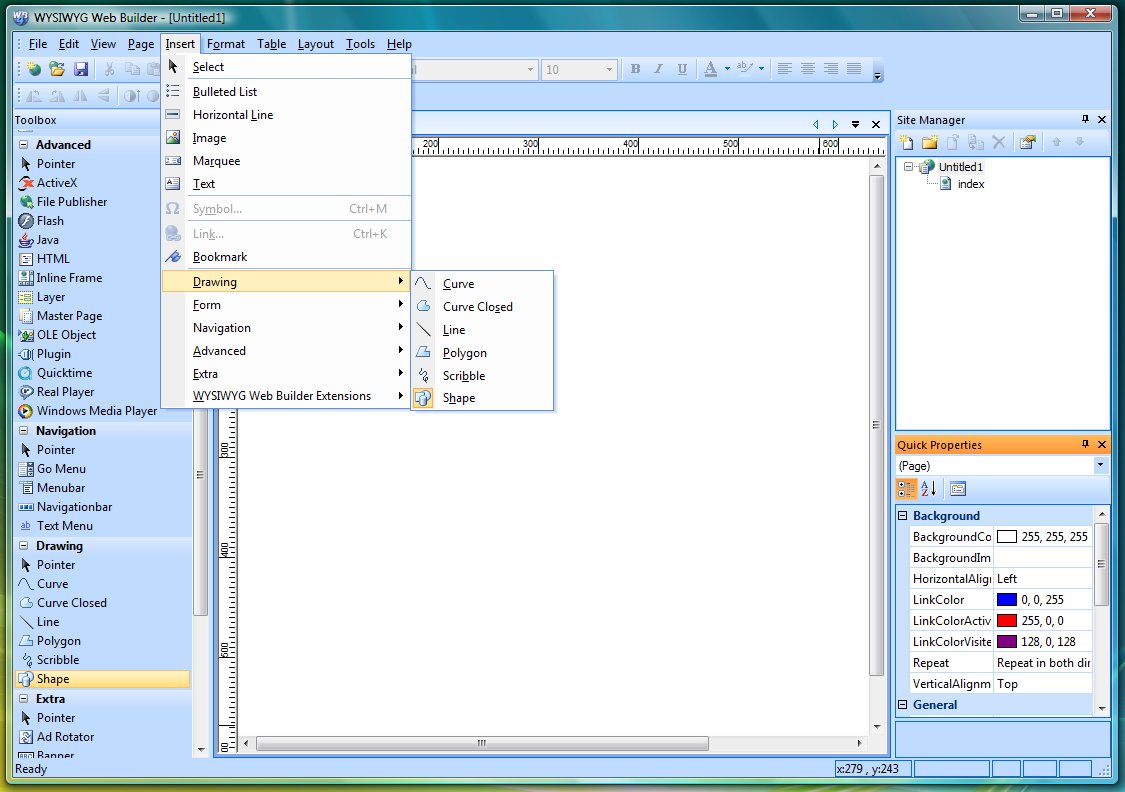Toggle bold formatting
This screenshot has width=1125, height=792.
click(x=635, y=69)
